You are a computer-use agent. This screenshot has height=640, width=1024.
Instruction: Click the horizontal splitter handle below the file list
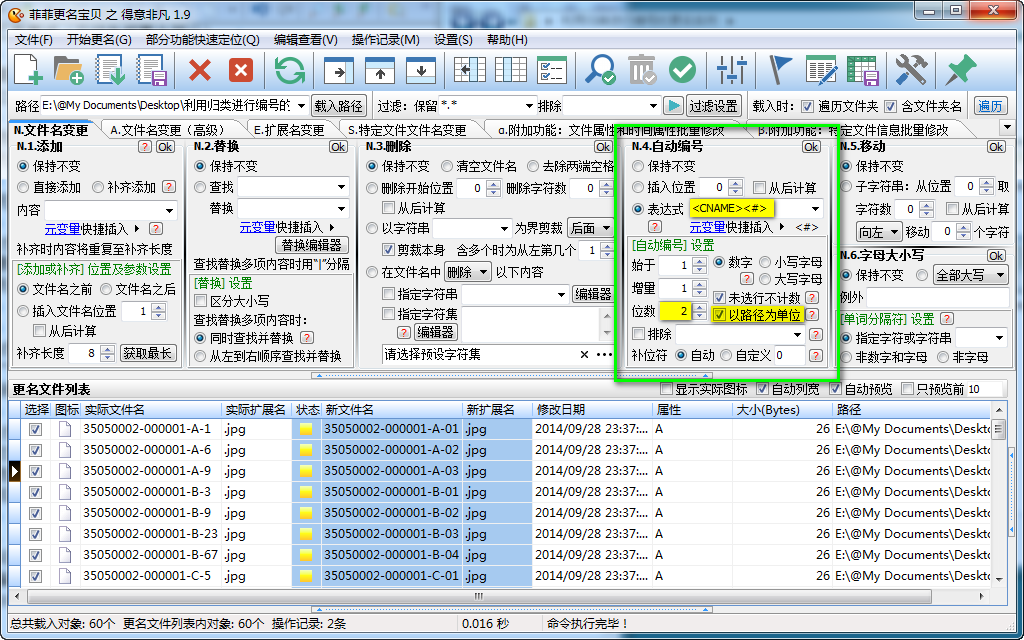510,610
